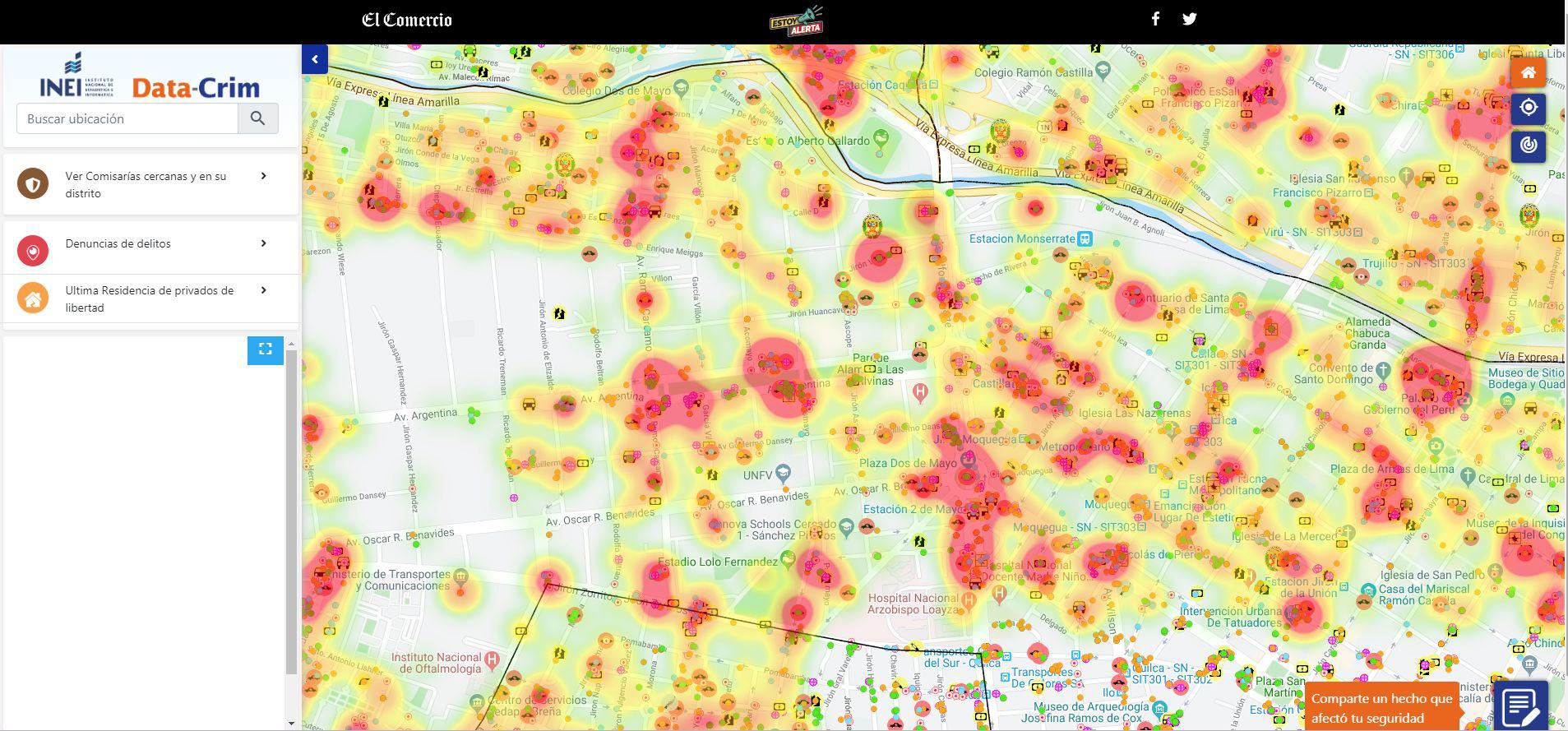Expand the Ver Comisarías cercanas chevron
This screenshot has width=1568, height=731.
pos(263,176)
